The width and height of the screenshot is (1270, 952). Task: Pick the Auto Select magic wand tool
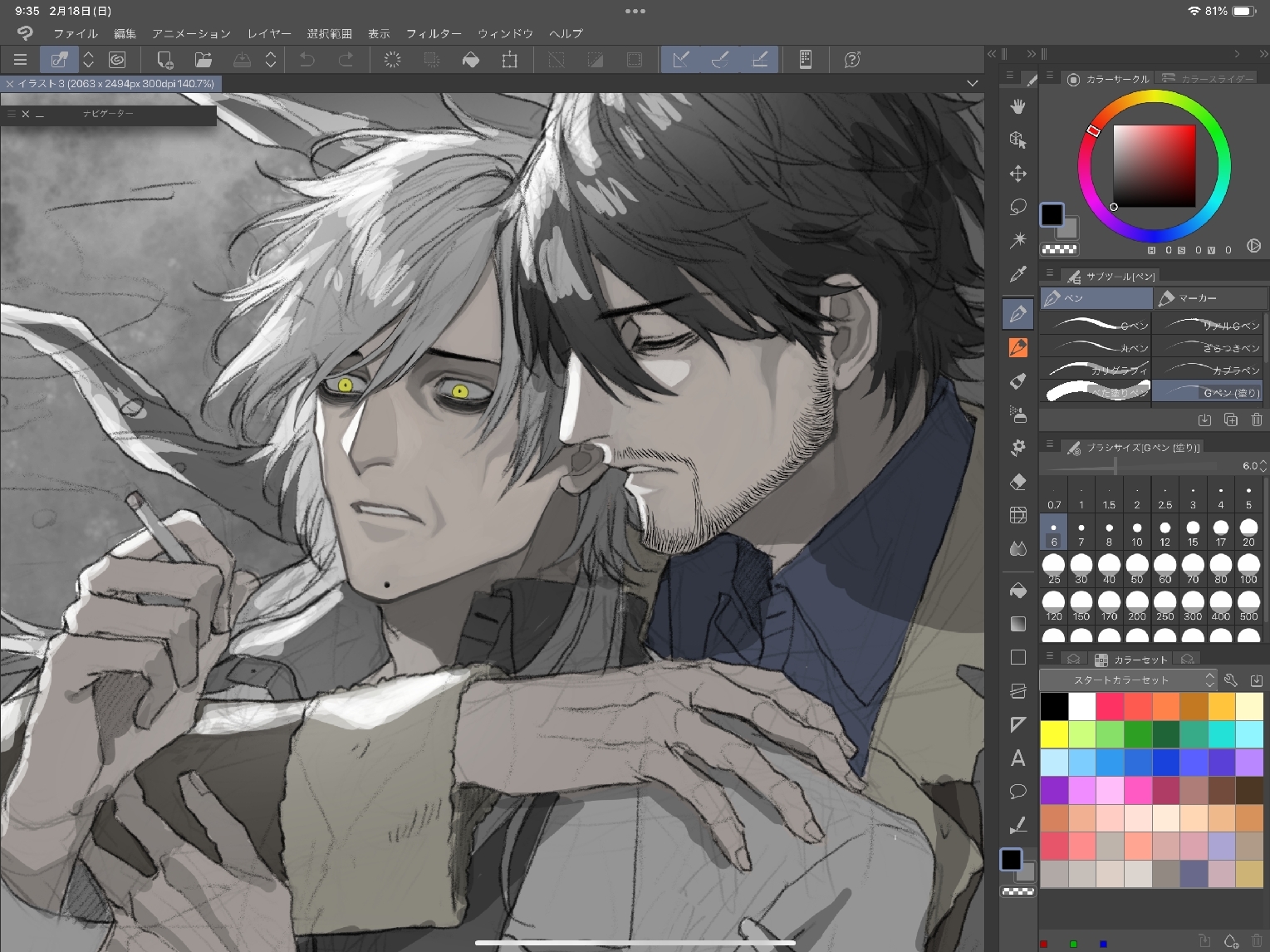point(1017,240)
